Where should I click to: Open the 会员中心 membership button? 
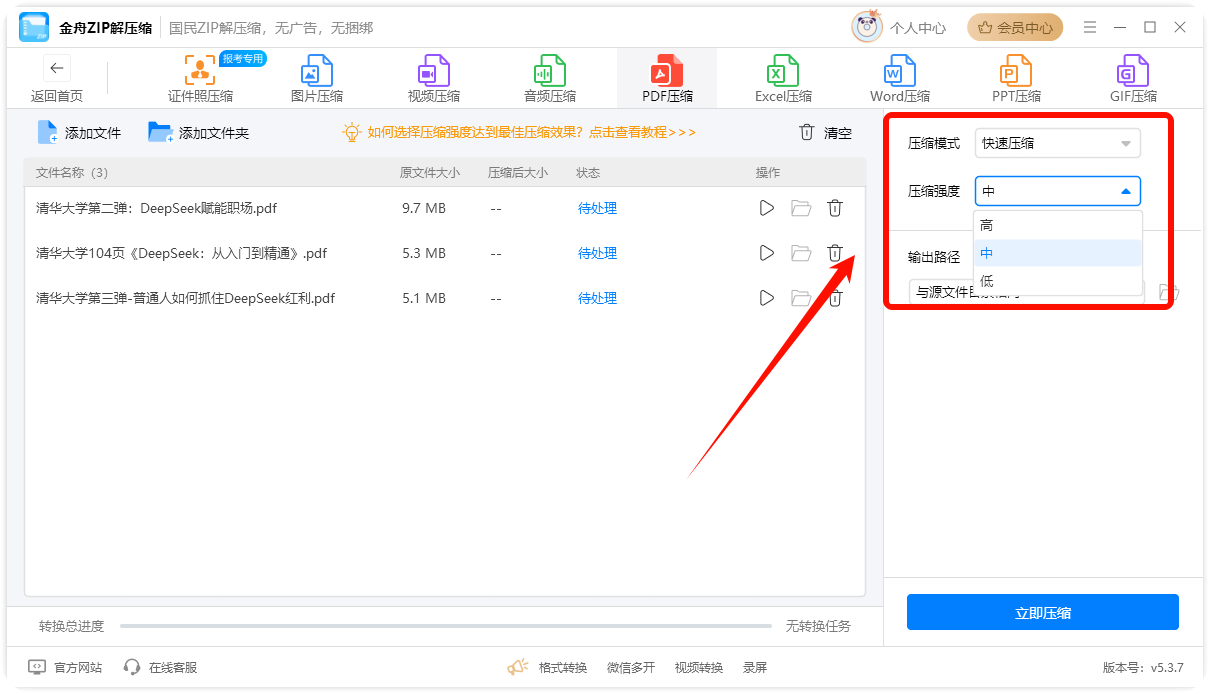1015,28
